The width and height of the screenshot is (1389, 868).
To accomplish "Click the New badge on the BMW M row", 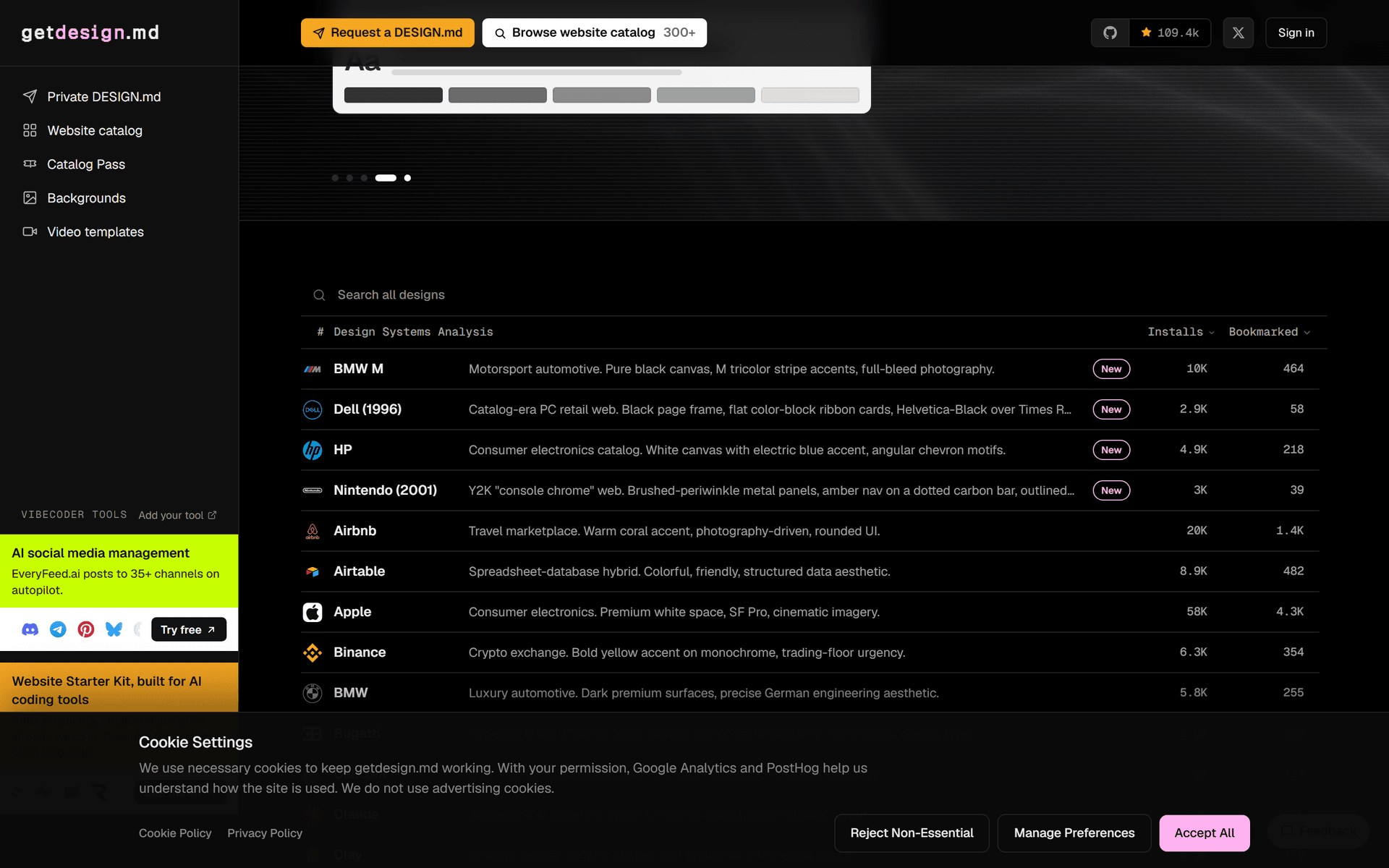I will [x=1111, y=369].
